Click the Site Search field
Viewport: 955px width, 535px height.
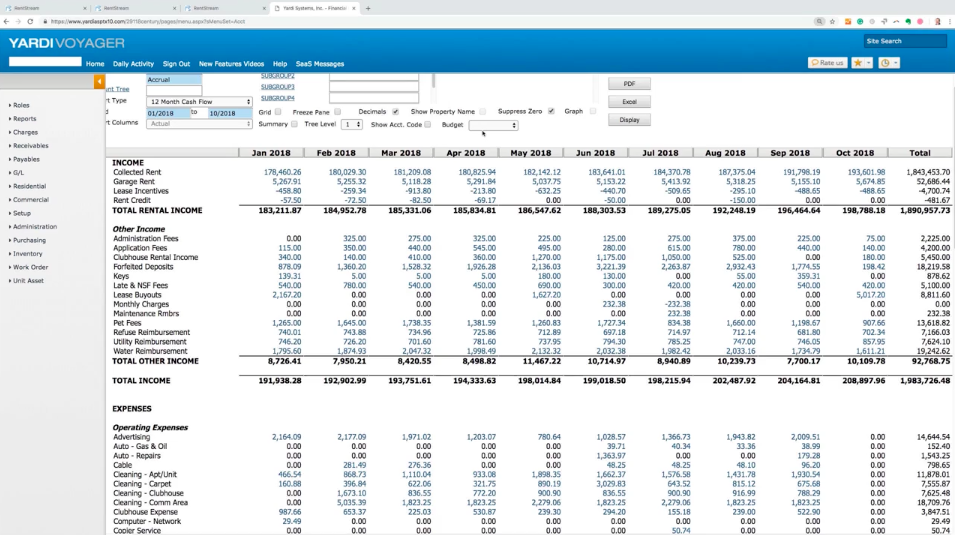tap(905, 41)
